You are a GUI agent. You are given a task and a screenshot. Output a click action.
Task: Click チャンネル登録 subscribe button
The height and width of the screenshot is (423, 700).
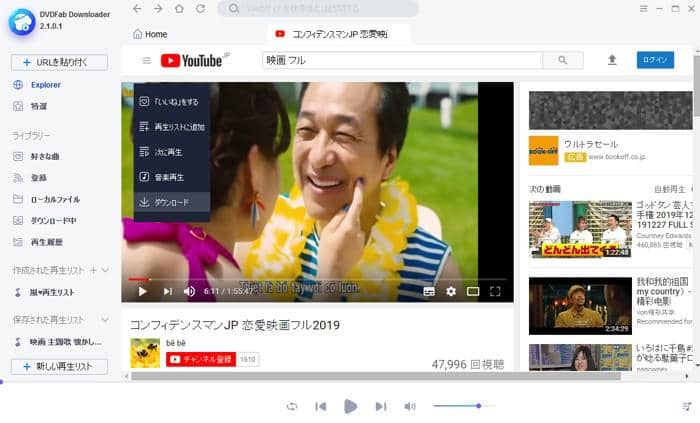point(201,359)
